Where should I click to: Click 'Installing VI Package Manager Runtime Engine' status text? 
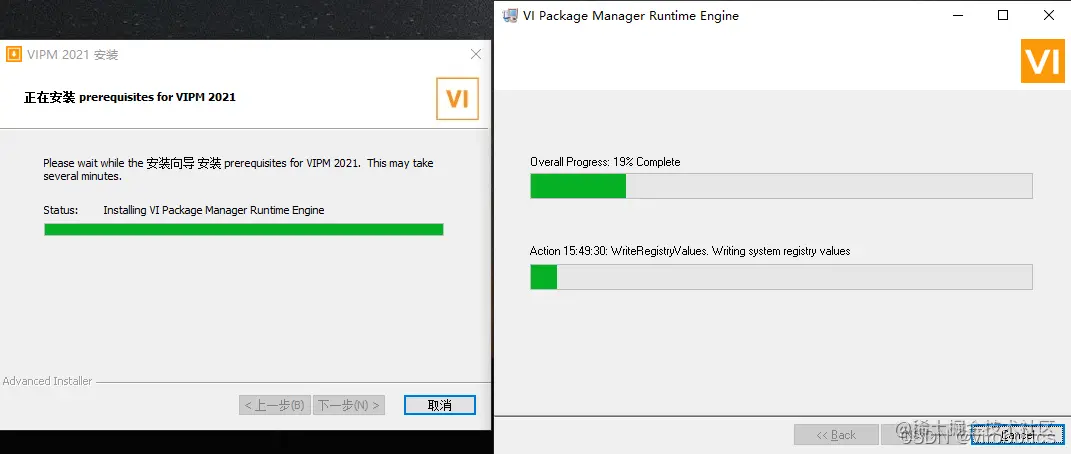(x=214, y=210)
